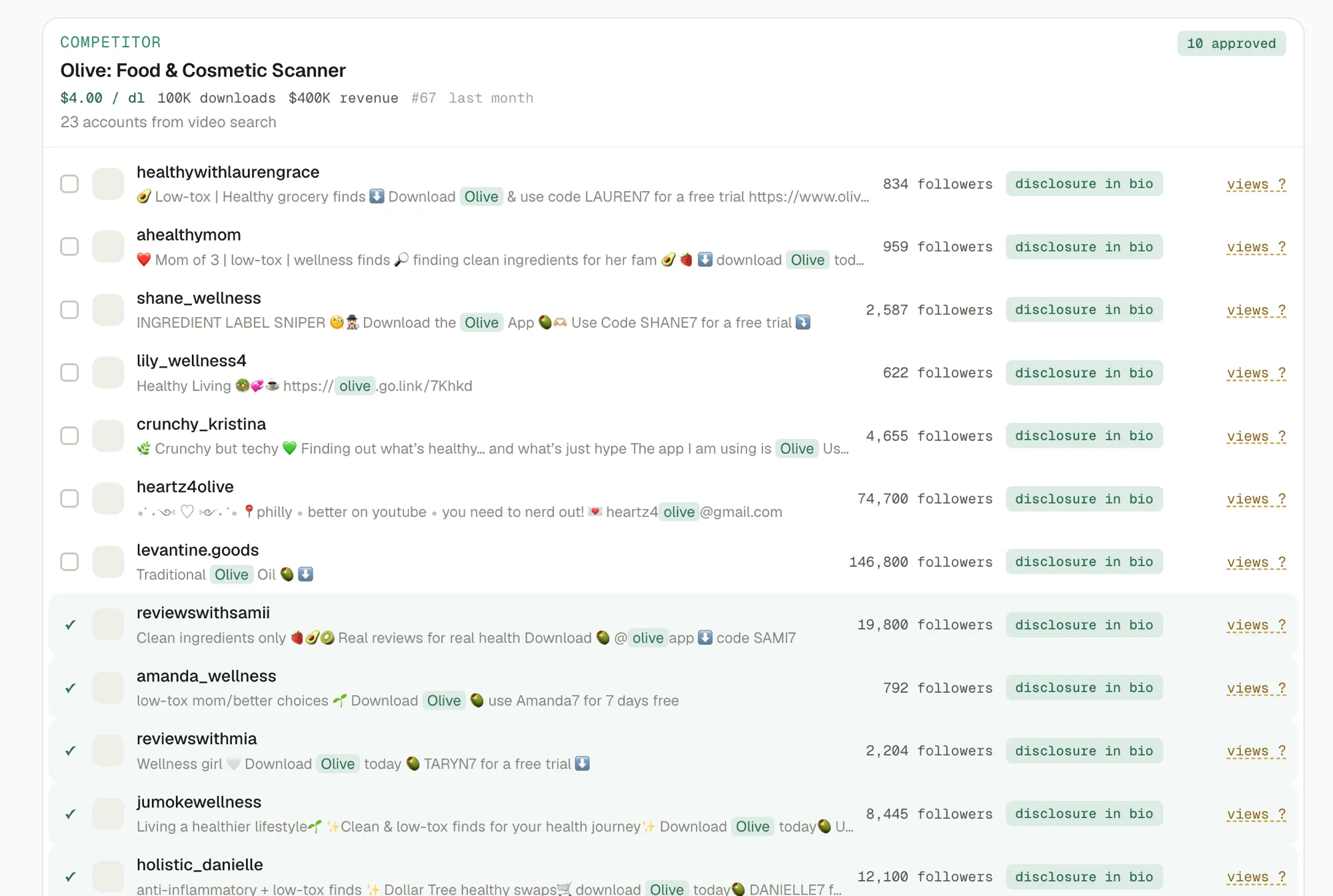This screenshot has width=1333, height=896.
Task: Open reviewswithmia avatar thumbnail
Action: pos(108,750)
